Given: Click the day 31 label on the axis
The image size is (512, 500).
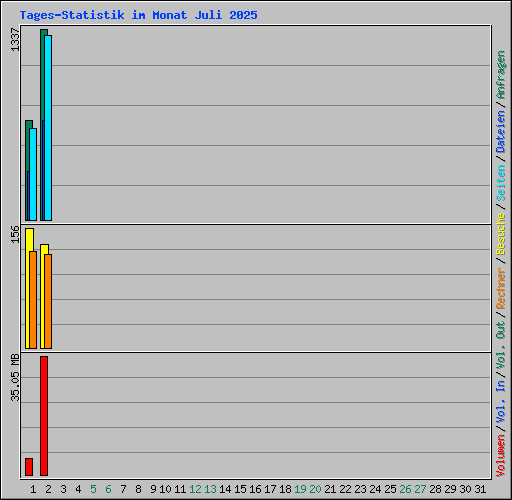Looking at the screenshot, I should (x=480, y=489).
